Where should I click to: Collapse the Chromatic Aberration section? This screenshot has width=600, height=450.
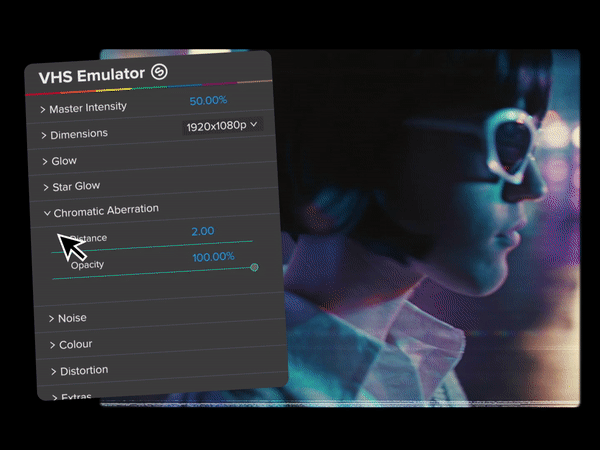[47, 213]
